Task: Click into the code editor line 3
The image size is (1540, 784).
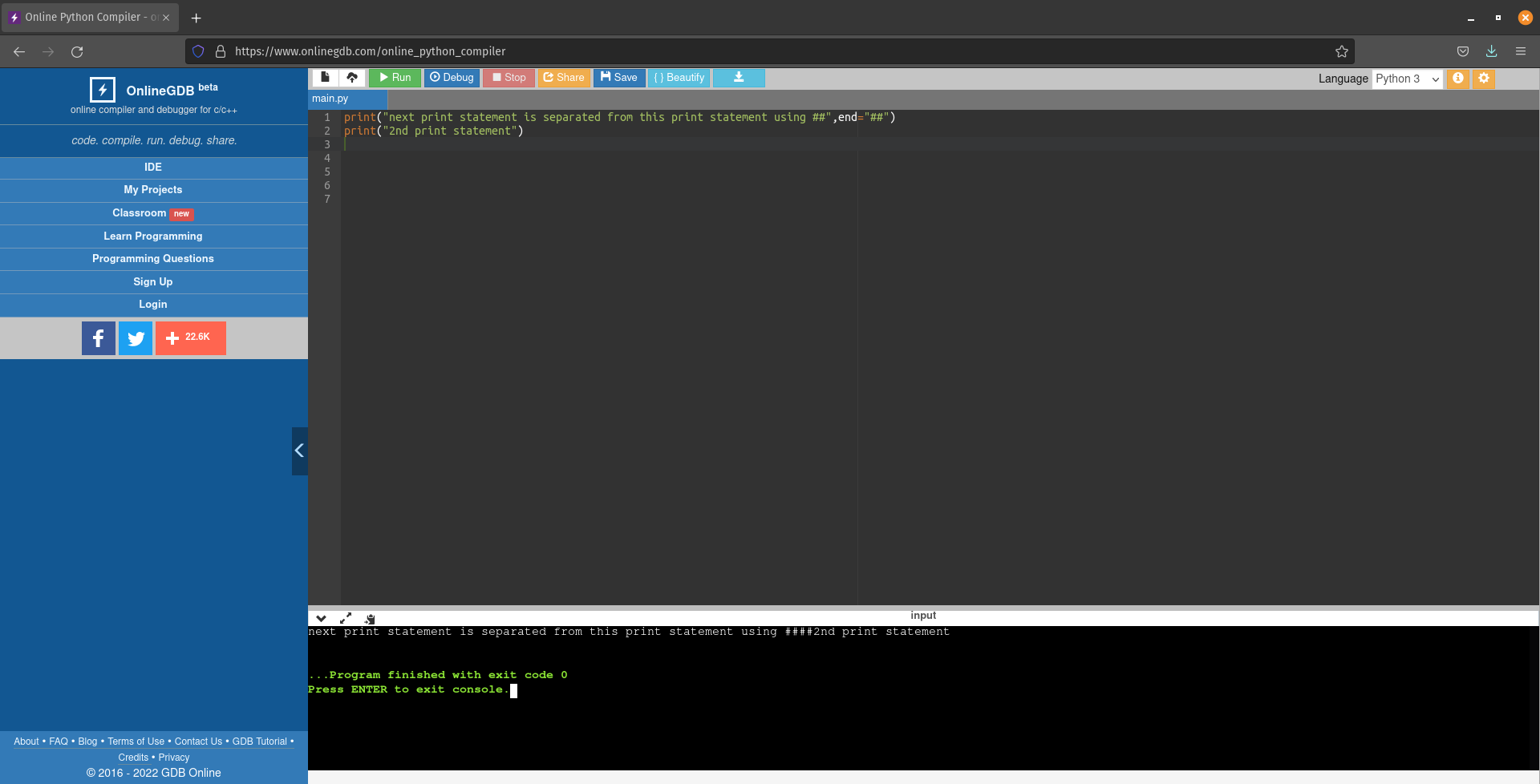Action: [x=938, y=144]
